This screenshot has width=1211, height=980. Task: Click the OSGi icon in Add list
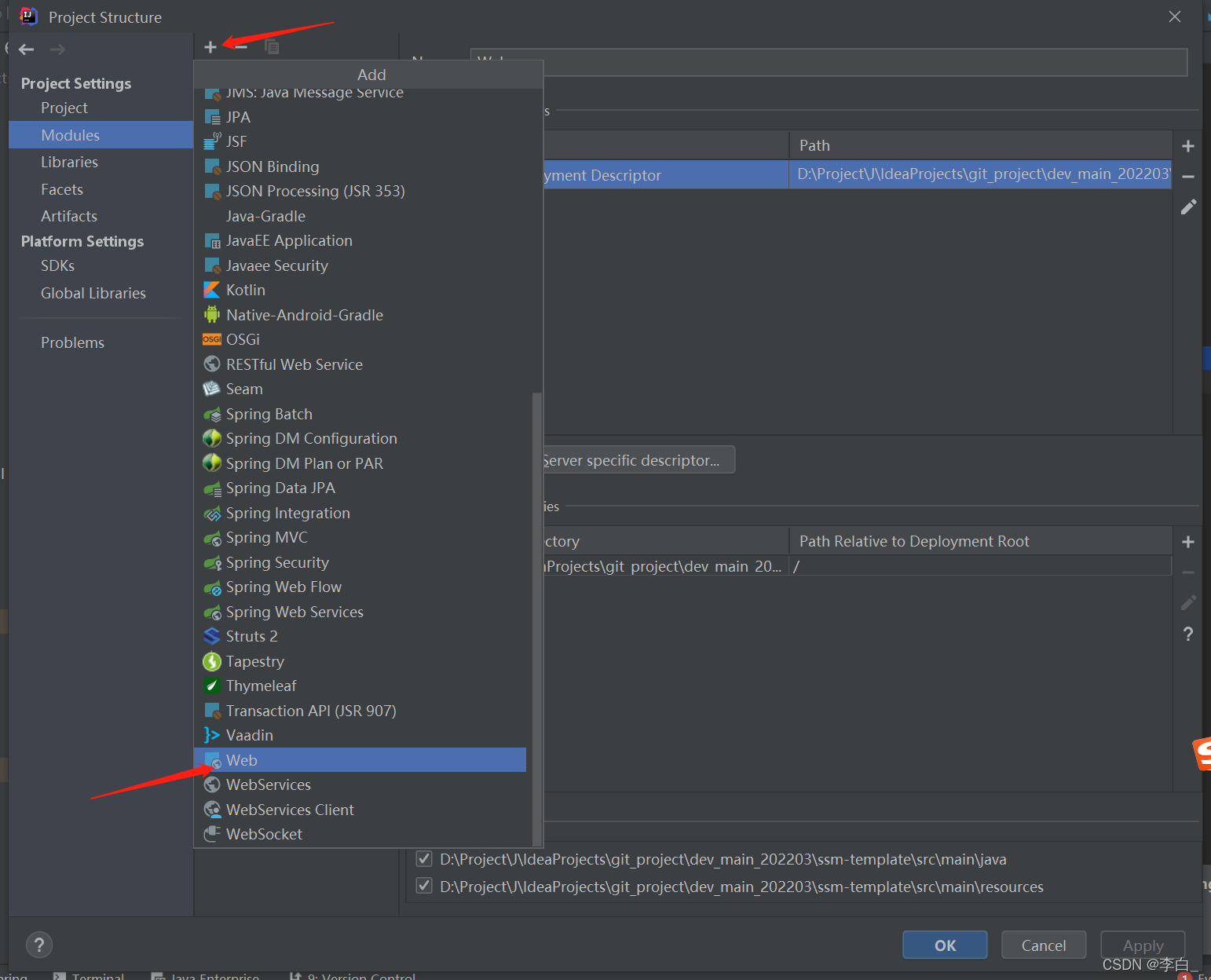point(212,339)
